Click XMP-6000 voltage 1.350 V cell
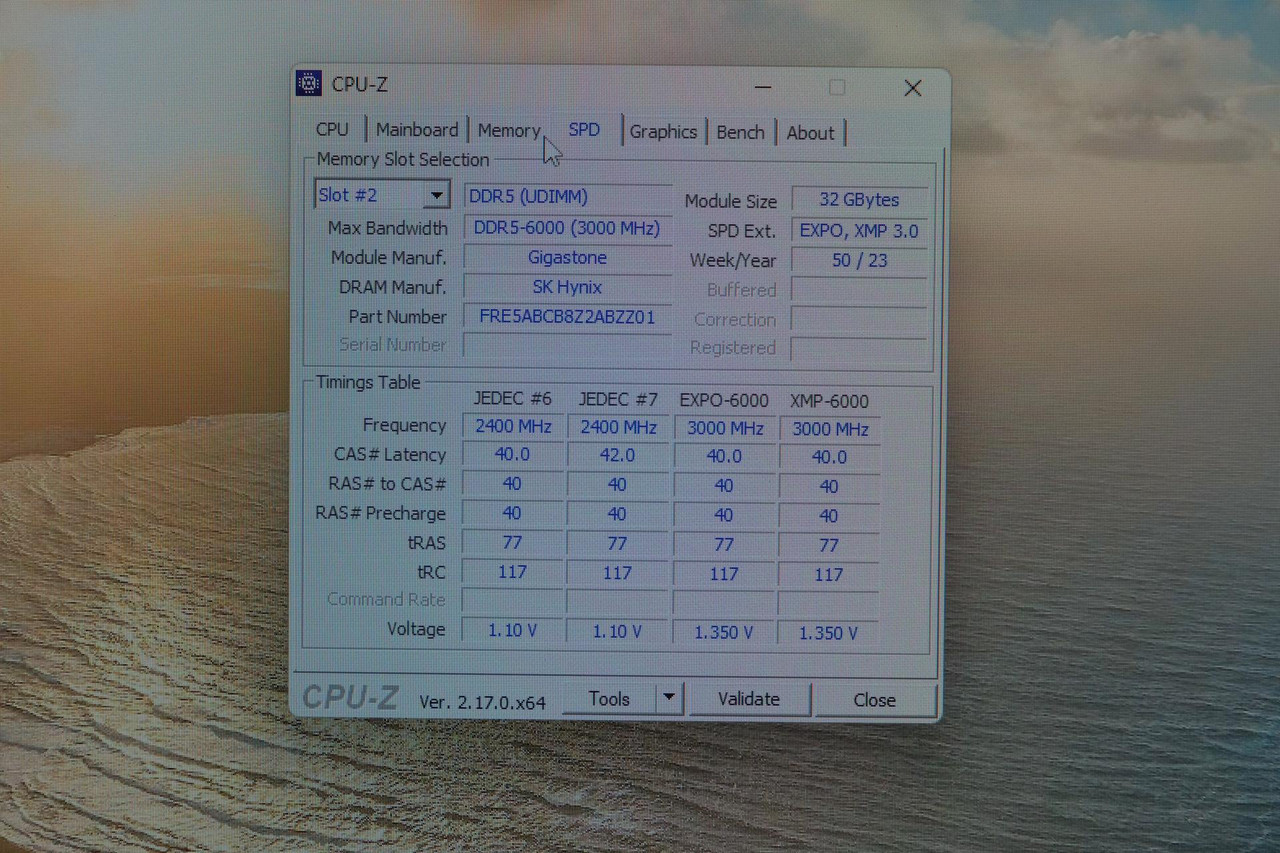The height and width of the screenshot is (853, 1280). (x=829, y=633)
